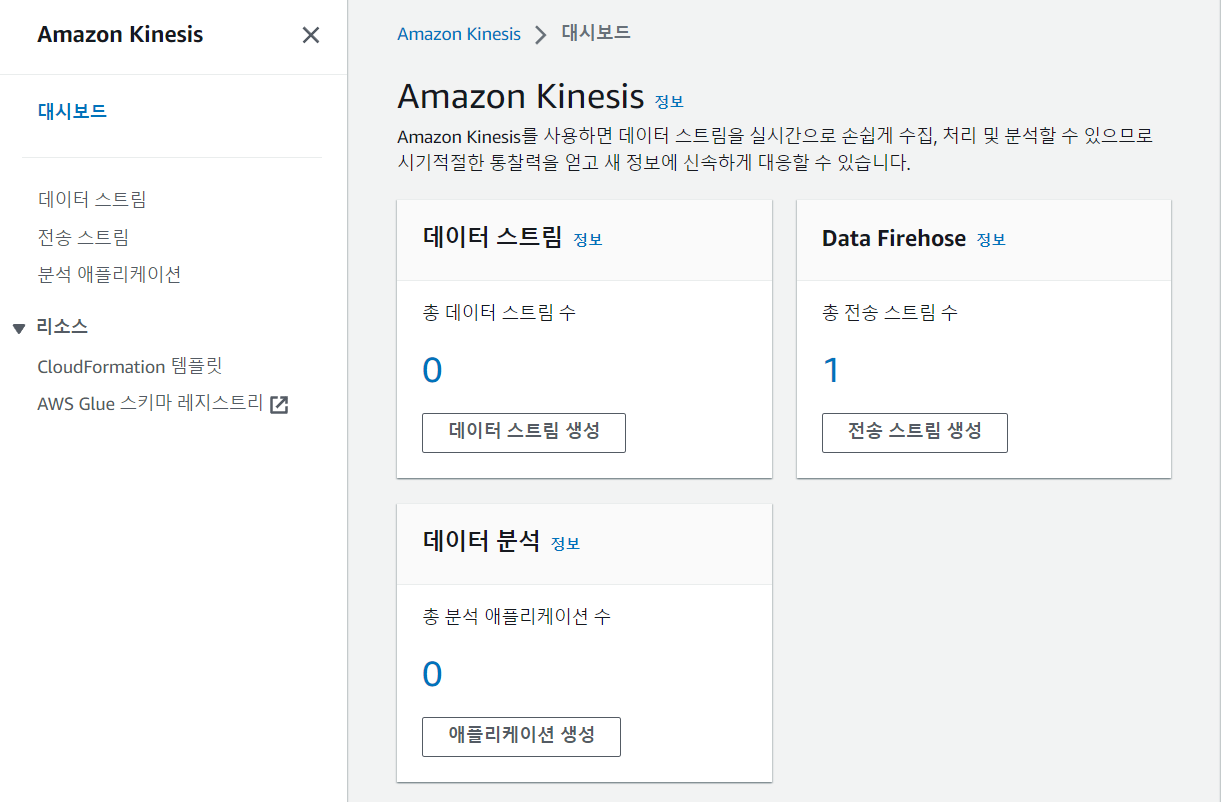Click the delivery stream count 1
The image size is (1230, 802).
pos(831,371)
